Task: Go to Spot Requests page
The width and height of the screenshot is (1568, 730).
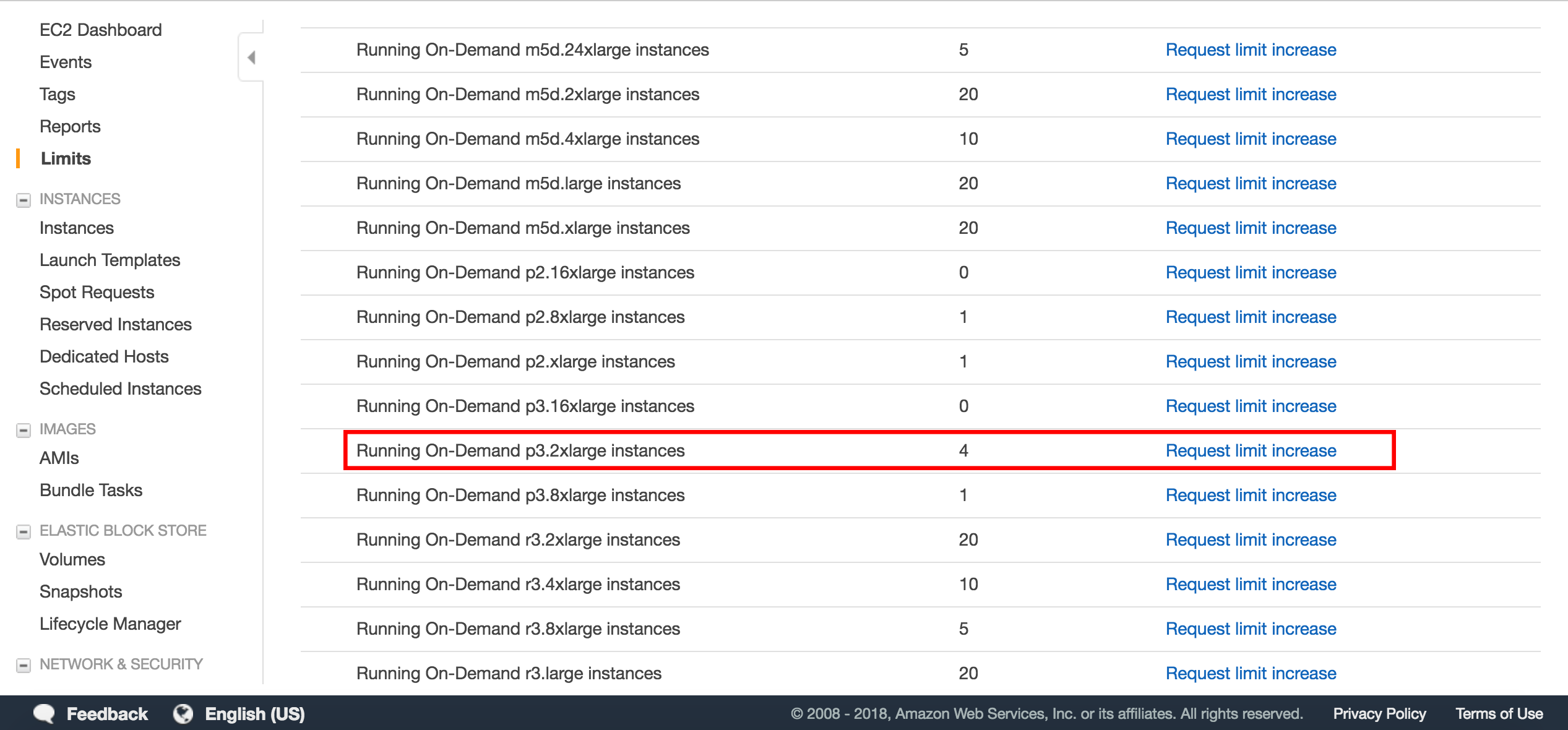Action: click(97, 292)
